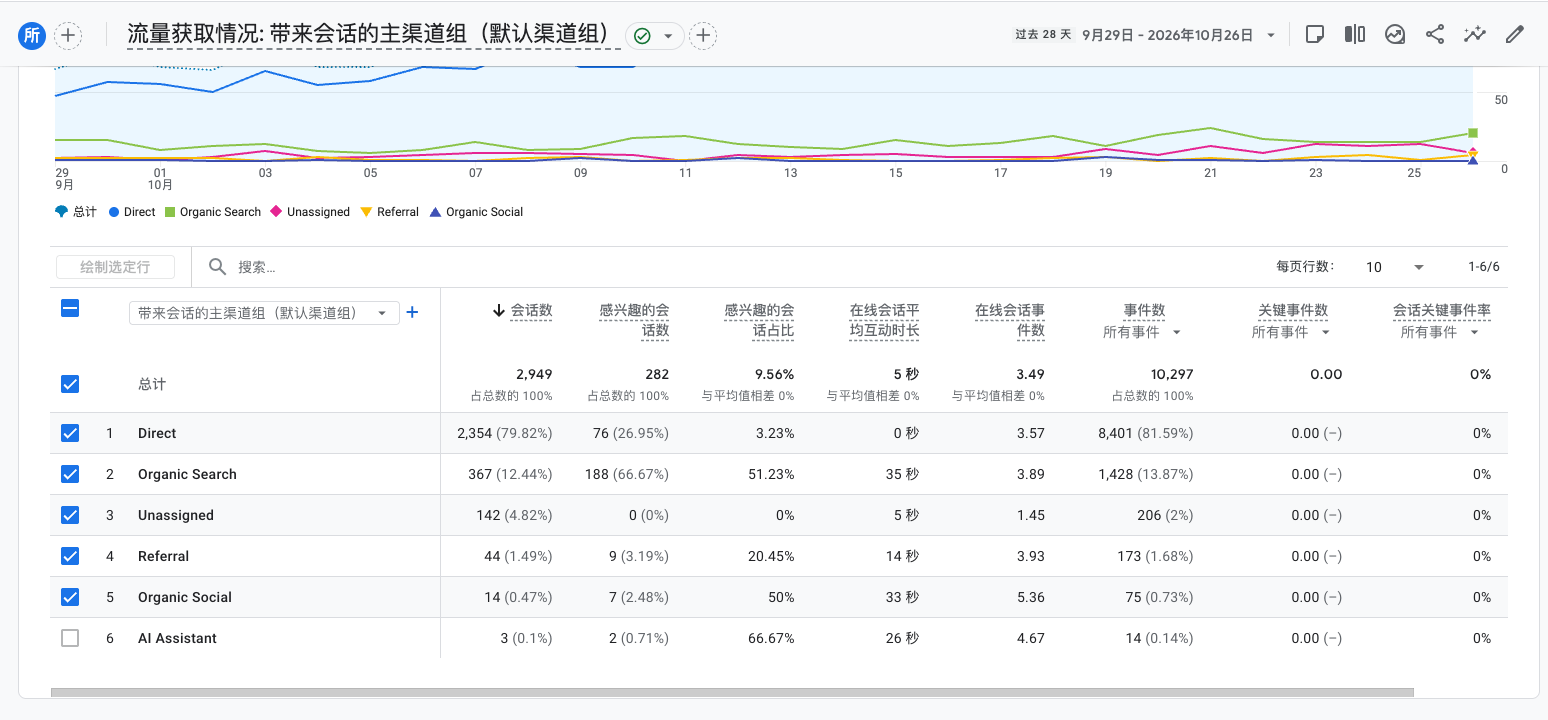1548x720 pixels.
Task: Click the Organic Search line endpoint marker
Action: 1473,133
